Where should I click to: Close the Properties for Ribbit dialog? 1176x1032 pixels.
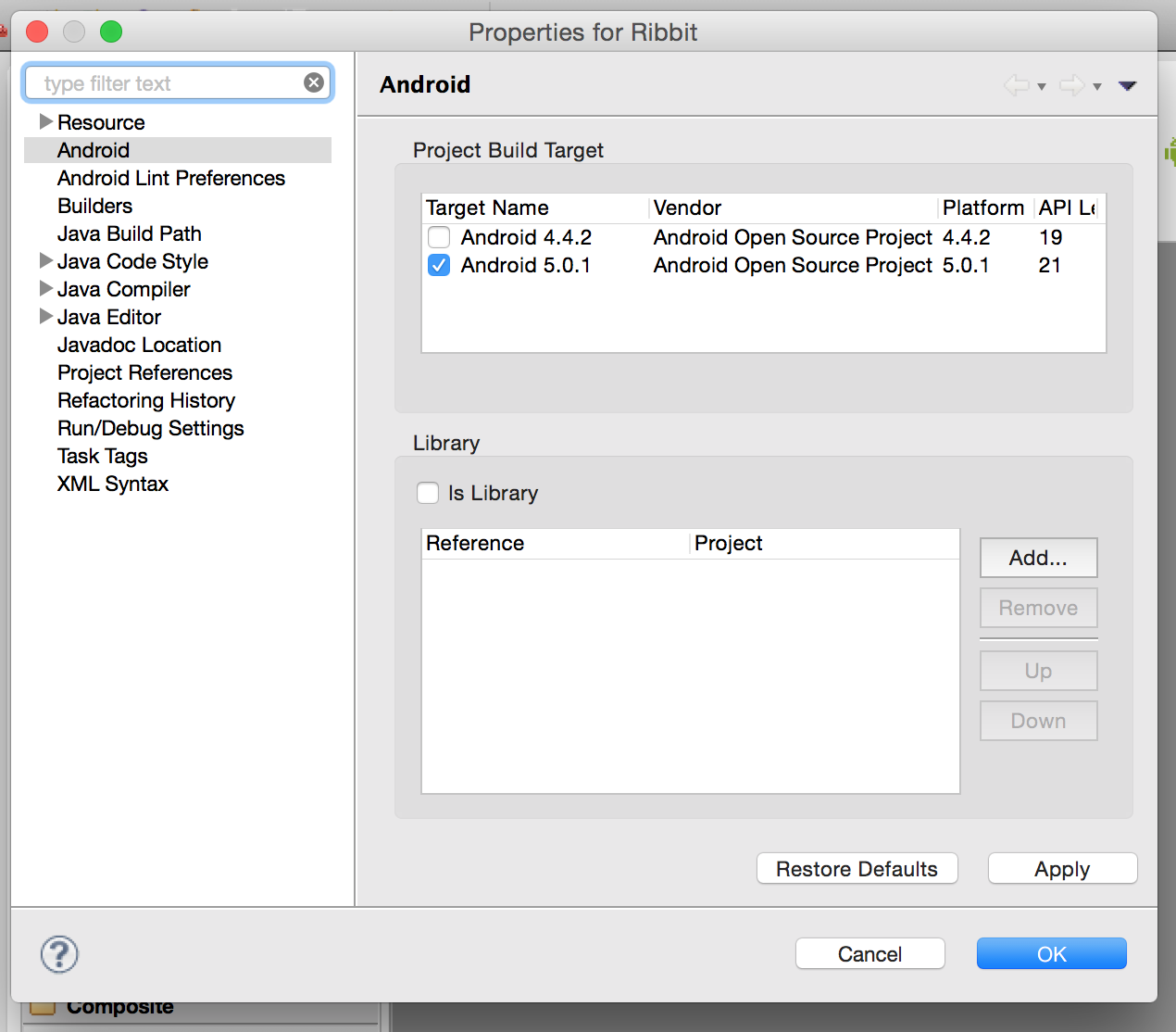37,32
